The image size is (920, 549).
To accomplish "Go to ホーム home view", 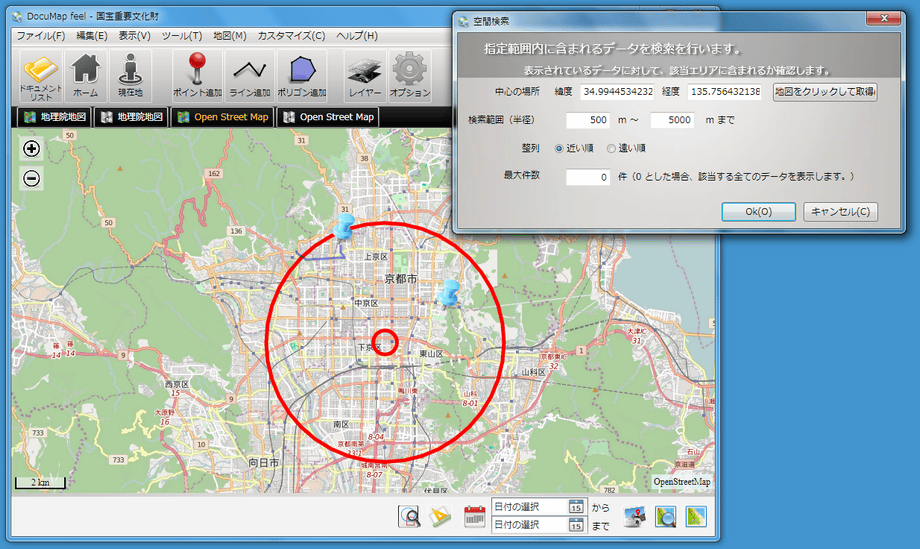I will [x=86, y=76].
